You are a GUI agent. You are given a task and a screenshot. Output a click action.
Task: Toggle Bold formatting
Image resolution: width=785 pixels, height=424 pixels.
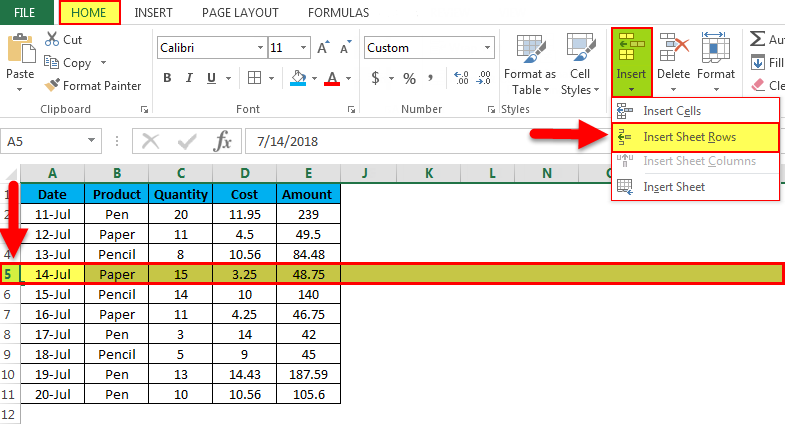(x=167, y=78)
